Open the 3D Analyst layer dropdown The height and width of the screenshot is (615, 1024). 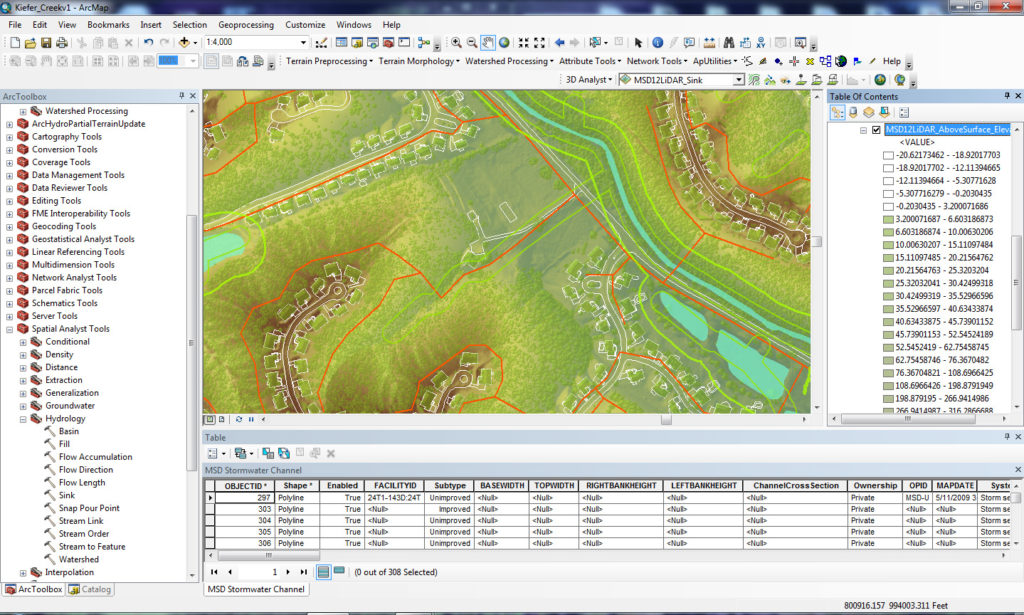point(739,80)
